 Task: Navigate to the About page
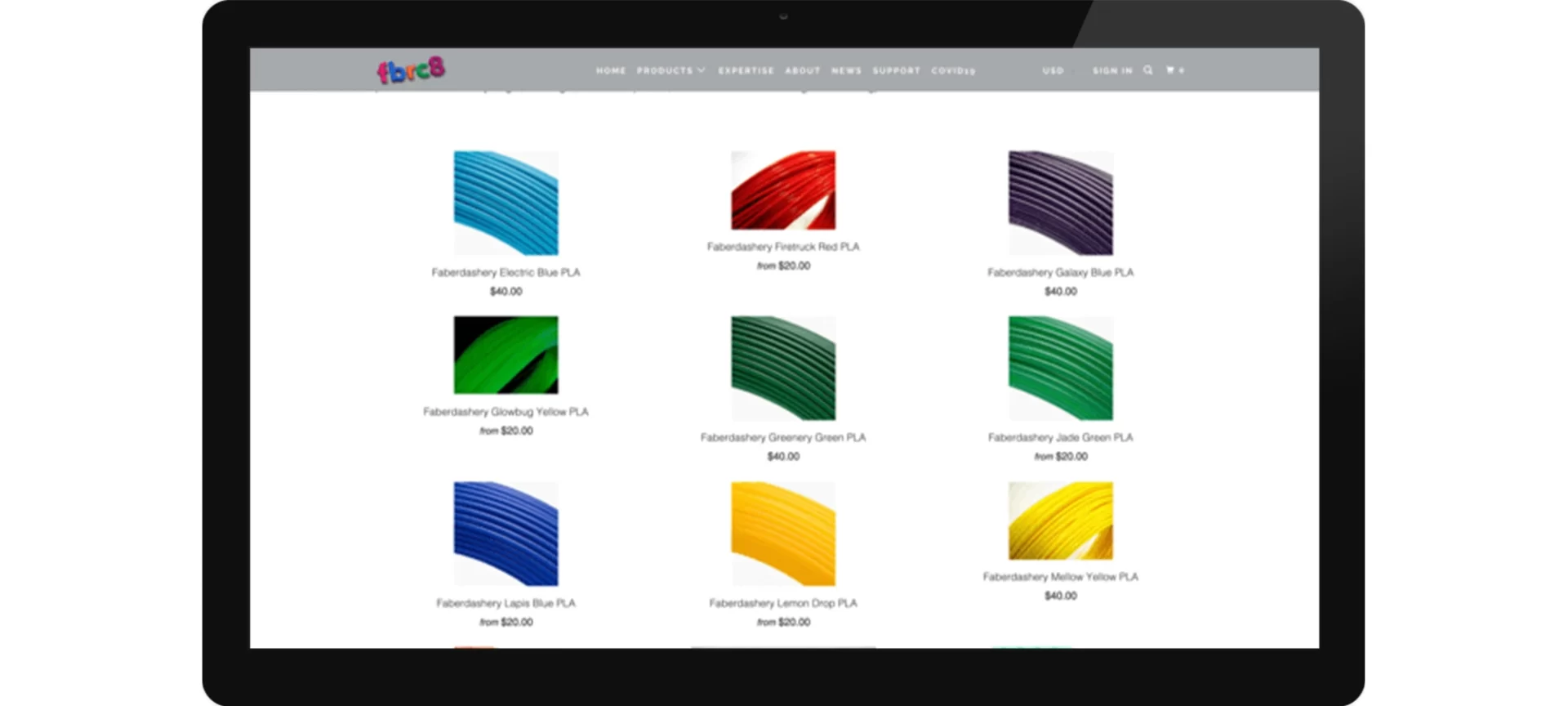[x=802, y=71]
